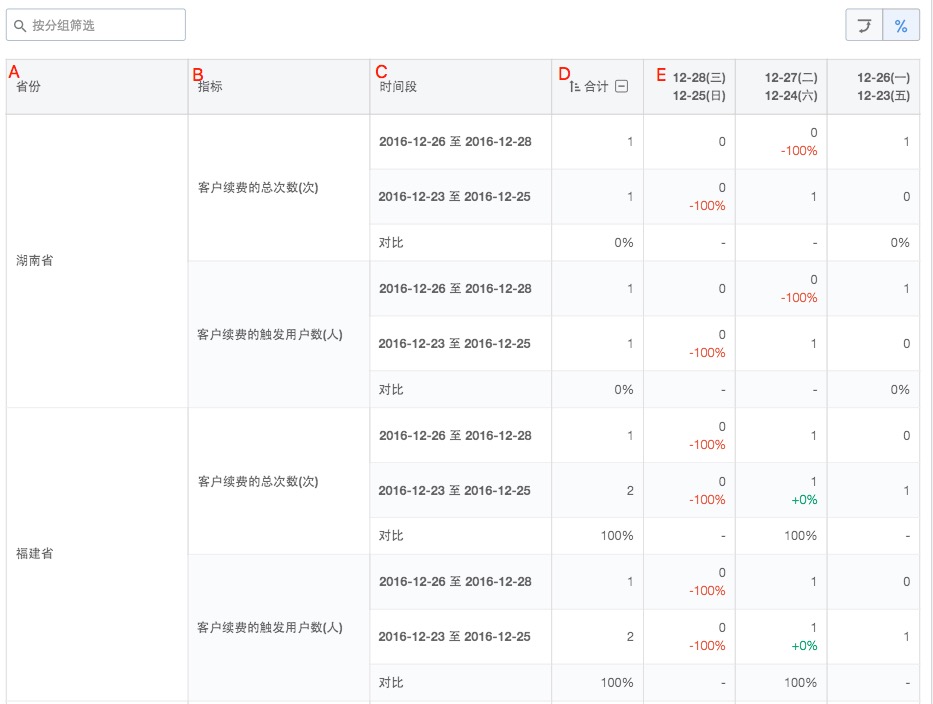
Task: Select the 湖南省 province cell
Action: 97,261
